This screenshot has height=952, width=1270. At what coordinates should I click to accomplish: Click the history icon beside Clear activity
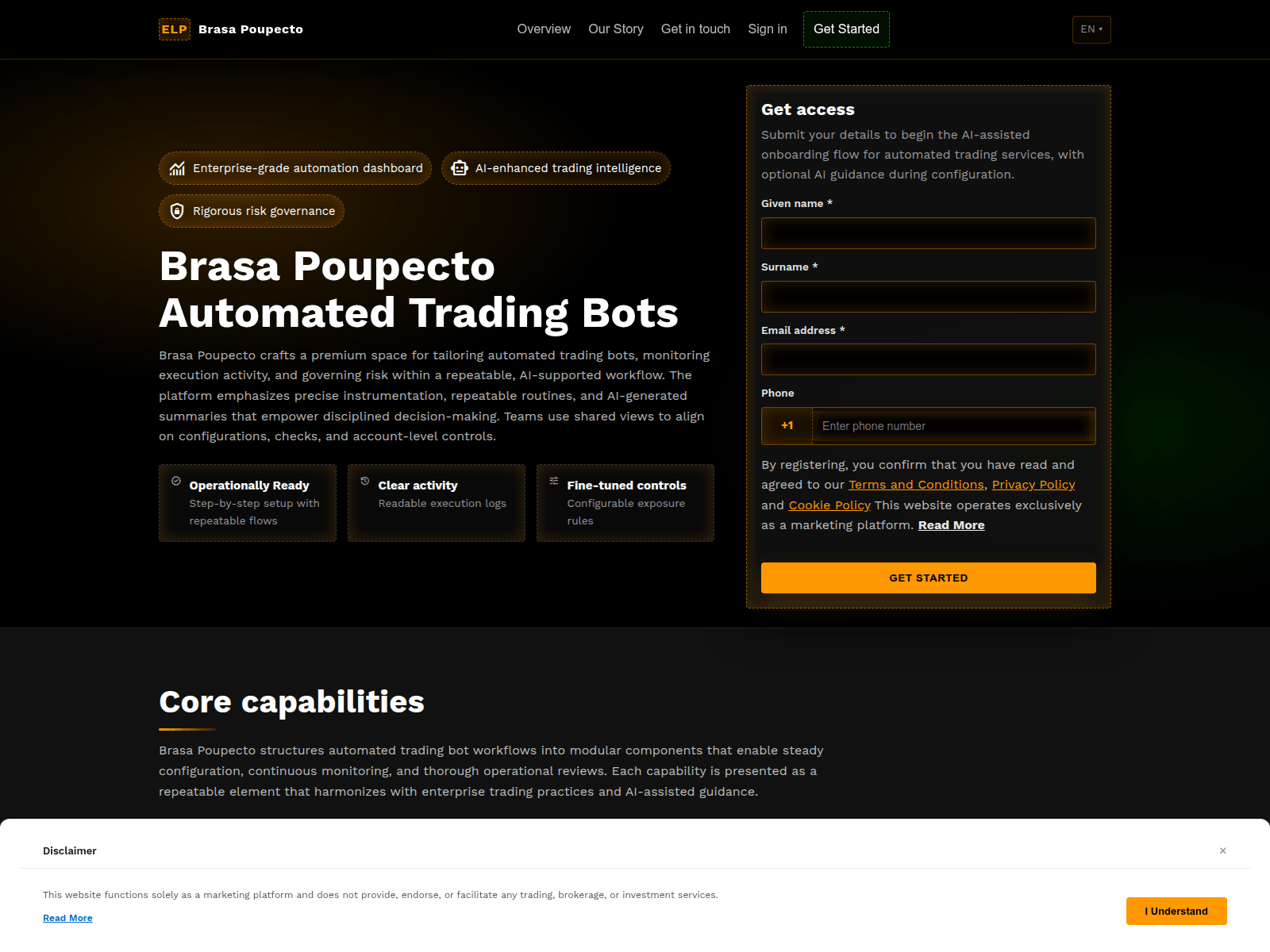365,481
